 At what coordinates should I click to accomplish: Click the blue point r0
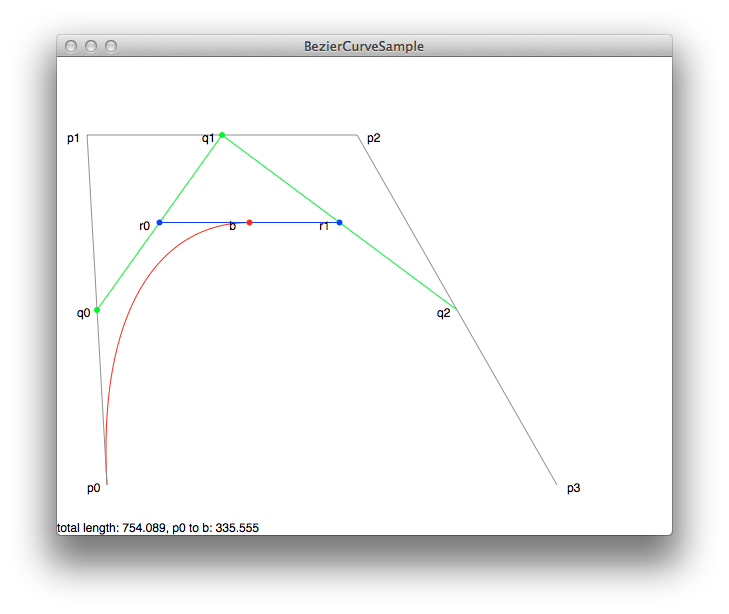pos(159,223)
